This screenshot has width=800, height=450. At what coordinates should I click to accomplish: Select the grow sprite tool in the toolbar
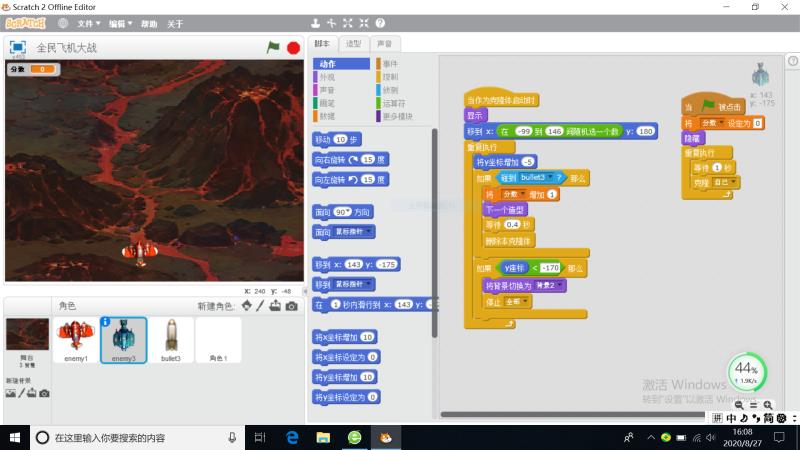point(347,22)
